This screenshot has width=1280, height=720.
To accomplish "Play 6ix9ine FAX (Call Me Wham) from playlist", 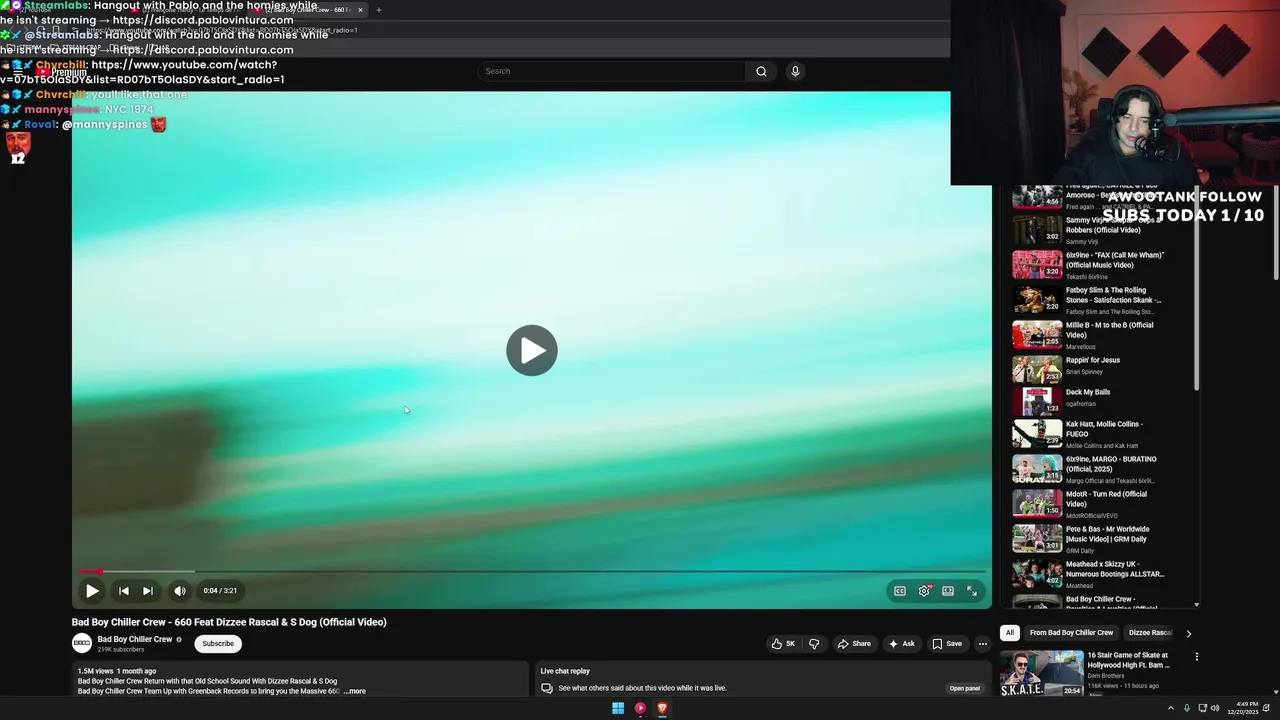I will pos(1090,265).
